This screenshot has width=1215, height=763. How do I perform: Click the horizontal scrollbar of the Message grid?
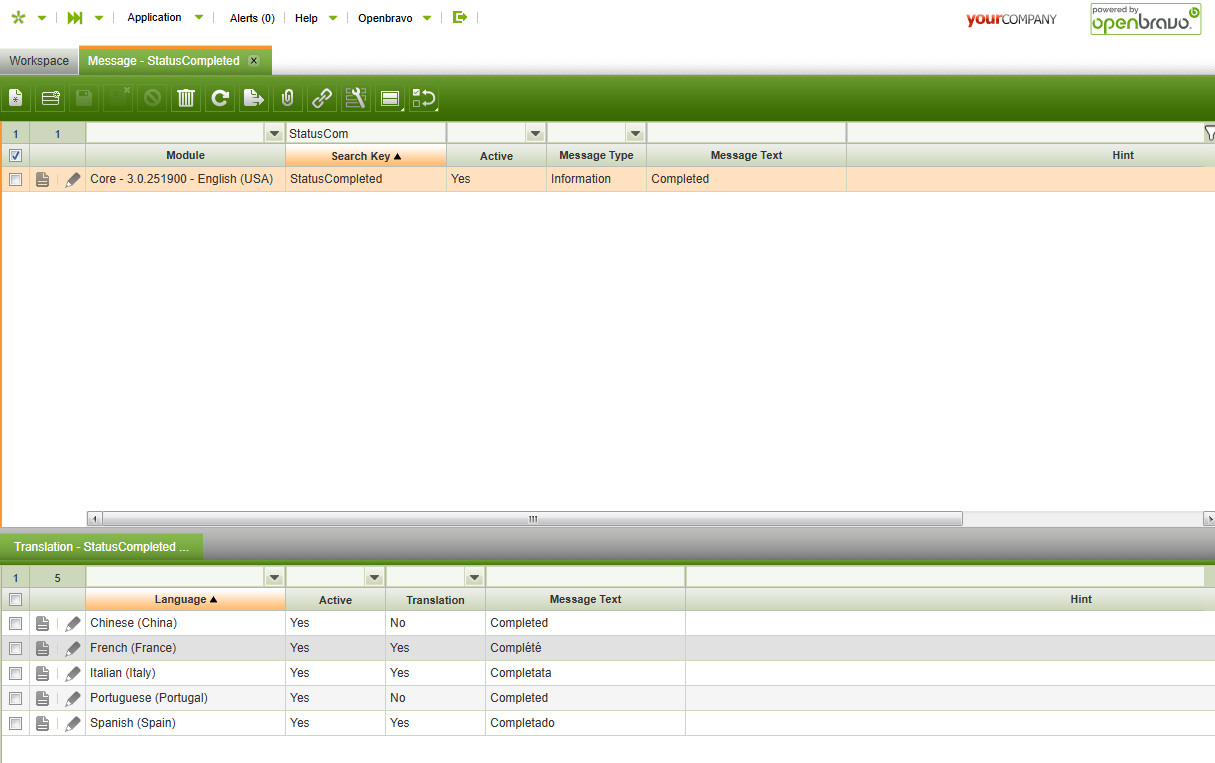click(x=532, y=519)
